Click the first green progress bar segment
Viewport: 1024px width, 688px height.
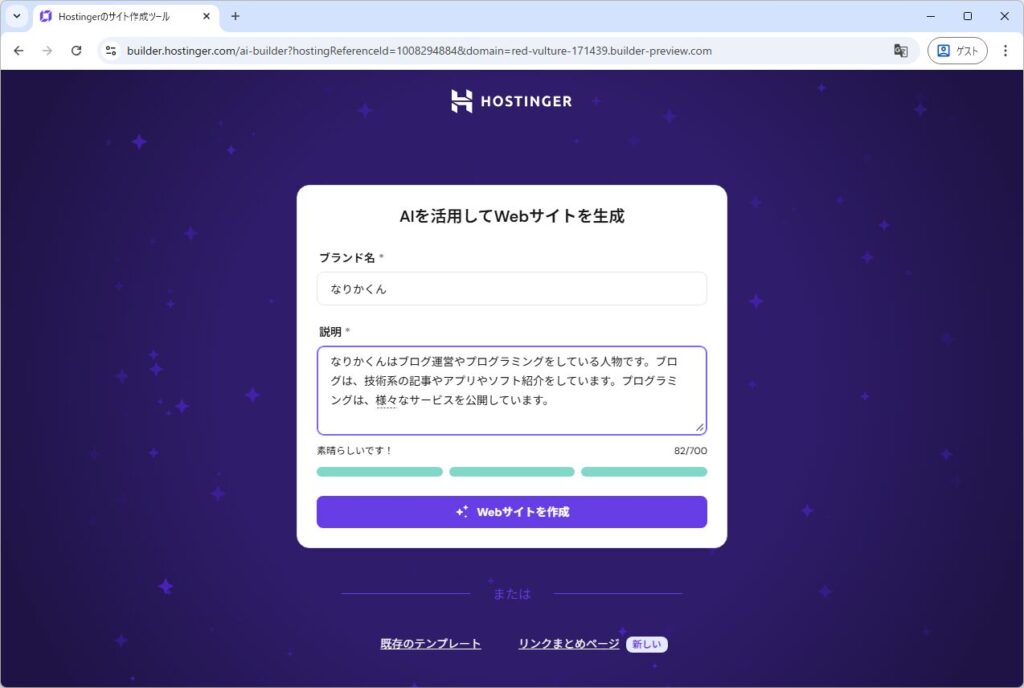379,472
